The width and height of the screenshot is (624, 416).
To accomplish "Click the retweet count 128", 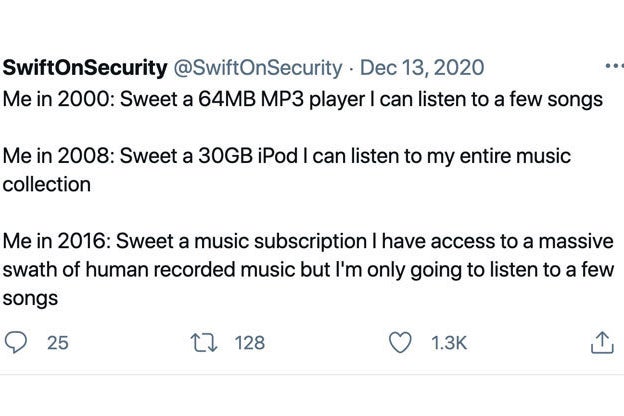I will click(250, 343).
